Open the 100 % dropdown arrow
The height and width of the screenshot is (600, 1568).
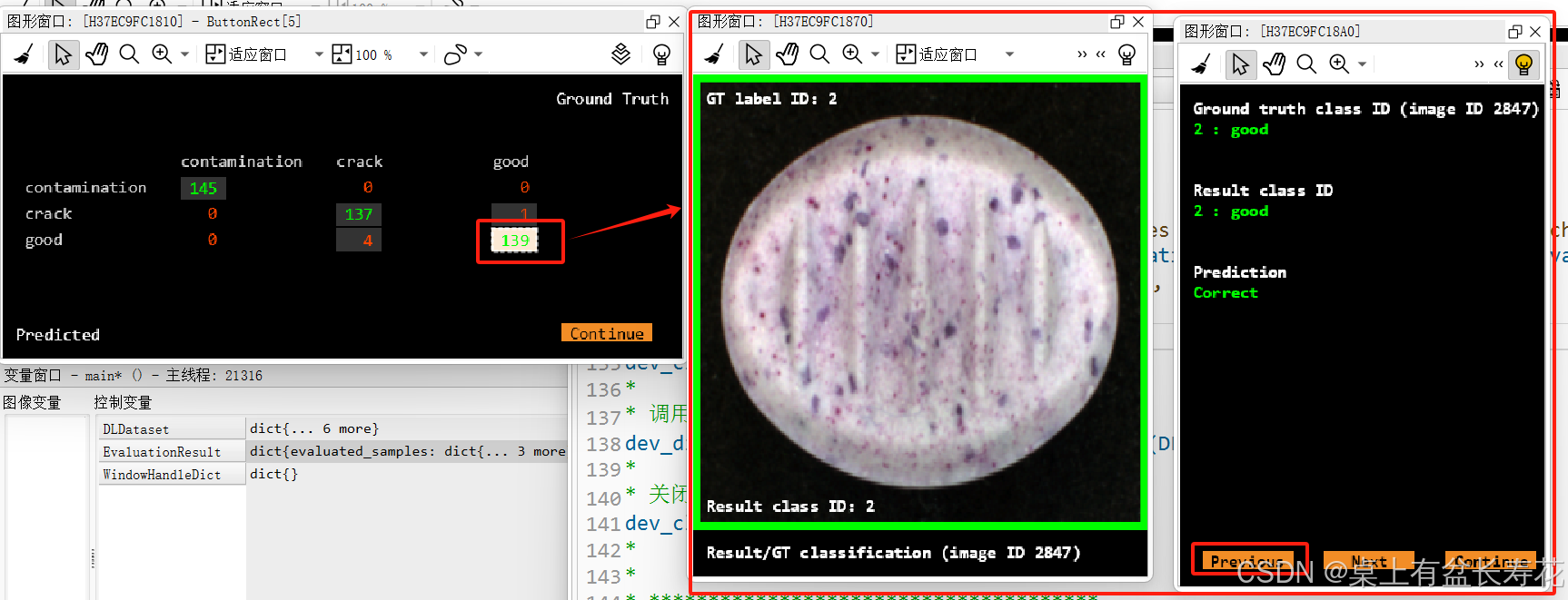(x=423, y=54)
